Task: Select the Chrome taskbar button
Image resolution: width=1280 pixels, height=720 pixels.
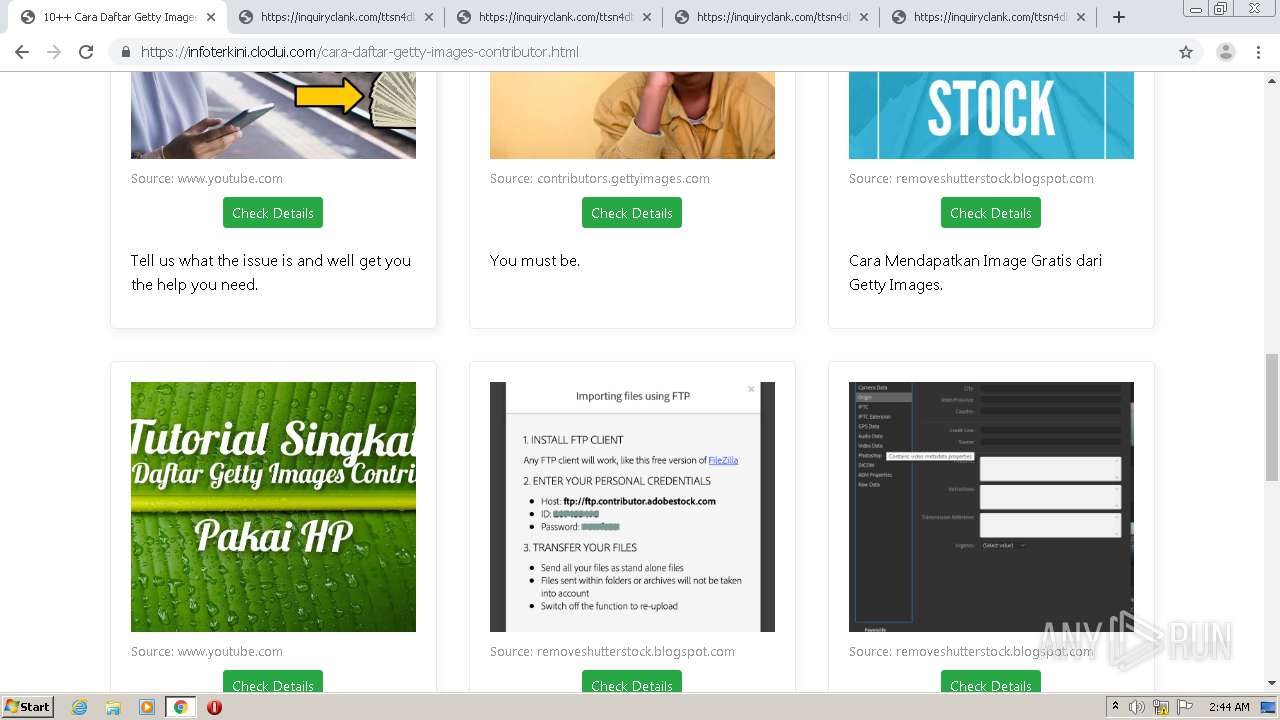Action: point(180,707)
